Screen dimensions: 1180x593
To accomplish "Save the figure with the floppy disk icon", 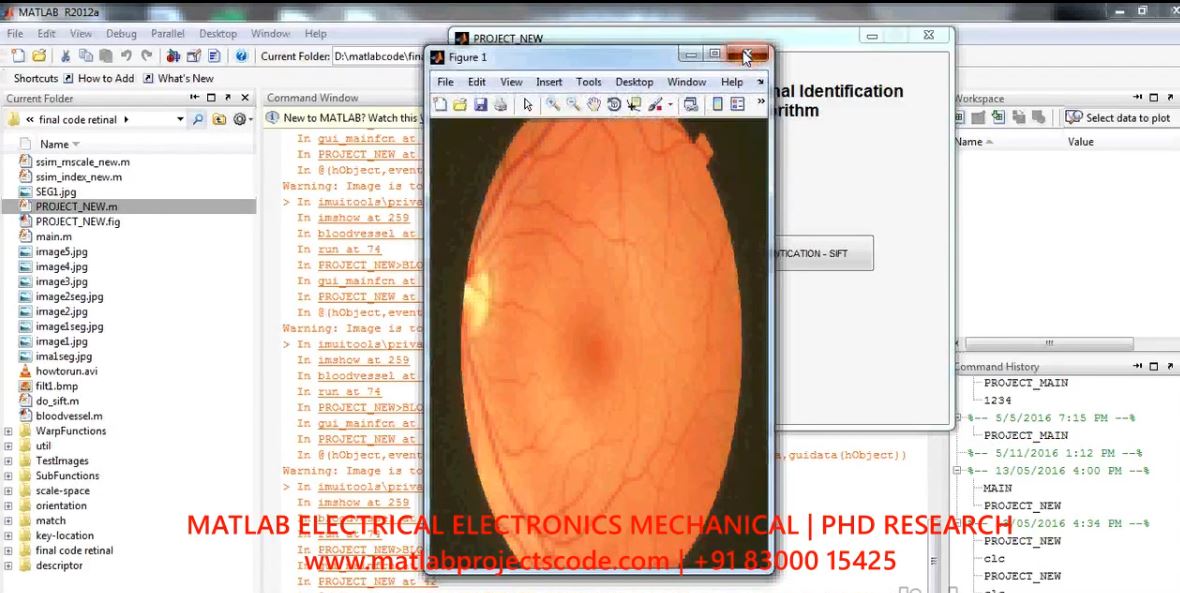I will pyautogui.click(x=480, y=105).
